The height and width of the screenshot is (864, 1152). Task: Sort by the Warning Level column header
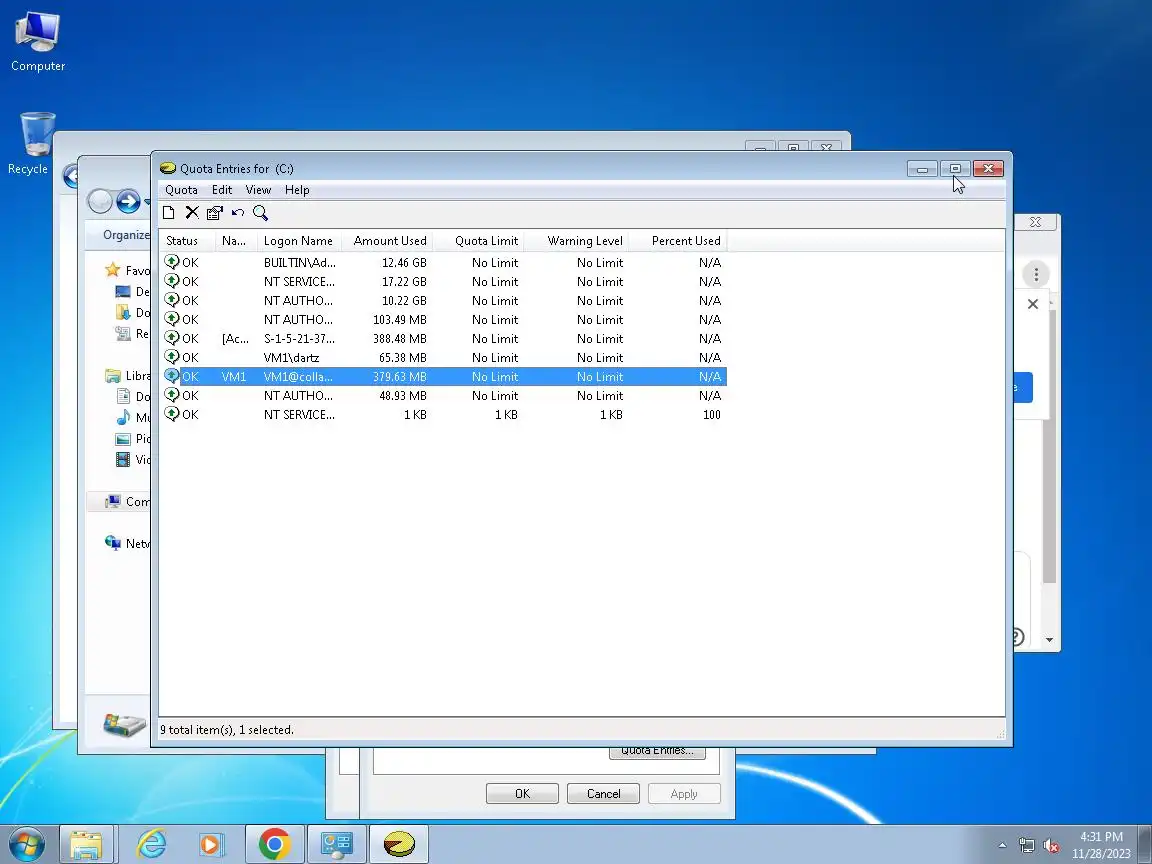click(577, 241)
